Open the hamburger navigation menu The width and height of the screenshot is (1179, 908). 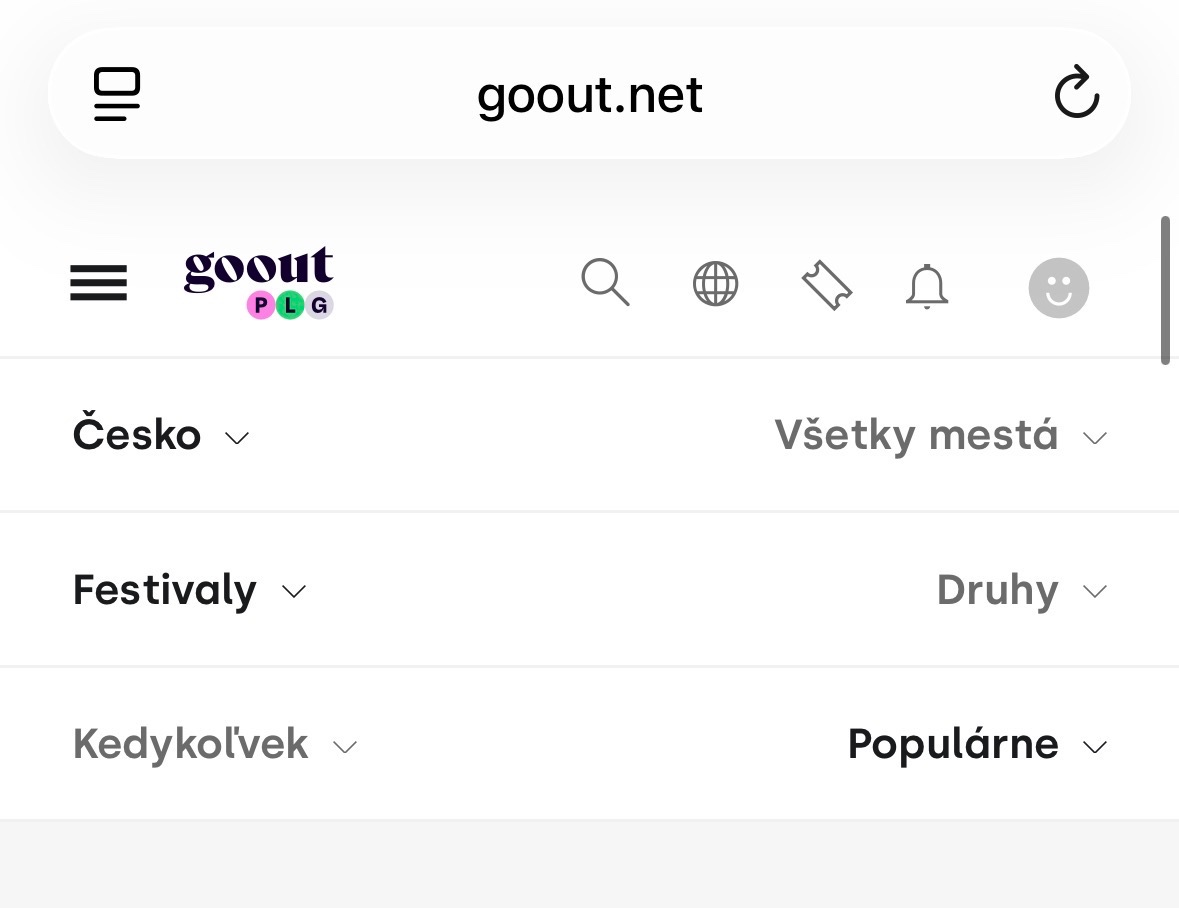point(98,284)
